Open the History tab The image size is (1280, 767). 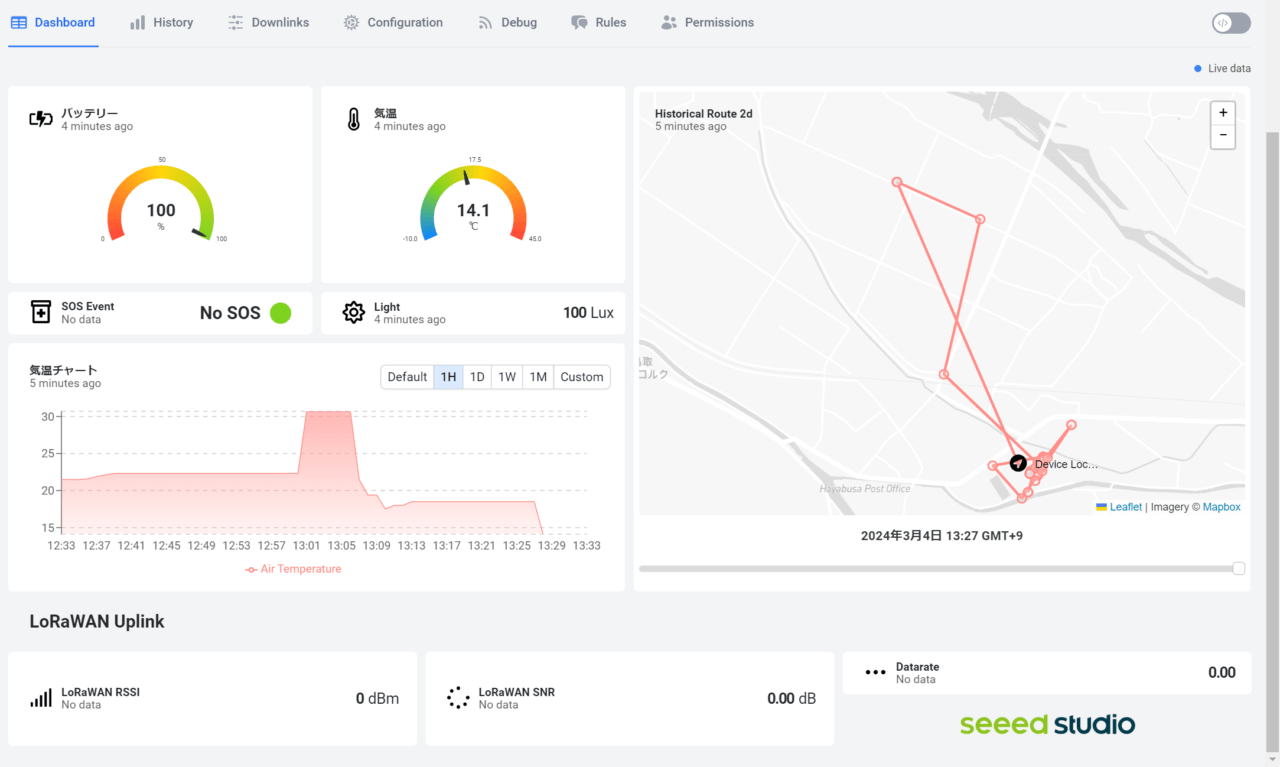point(161,22)
